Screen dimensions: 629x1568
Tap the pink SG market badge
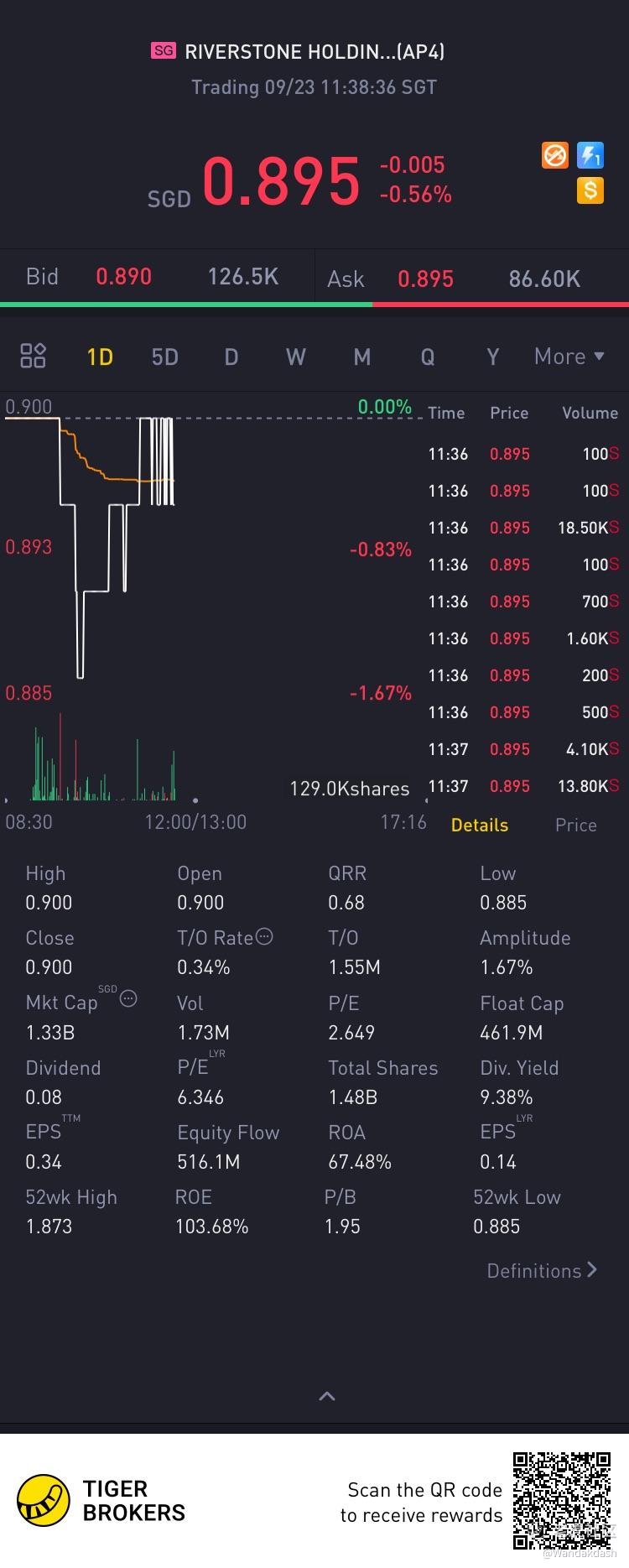click(x=164, y=51)
